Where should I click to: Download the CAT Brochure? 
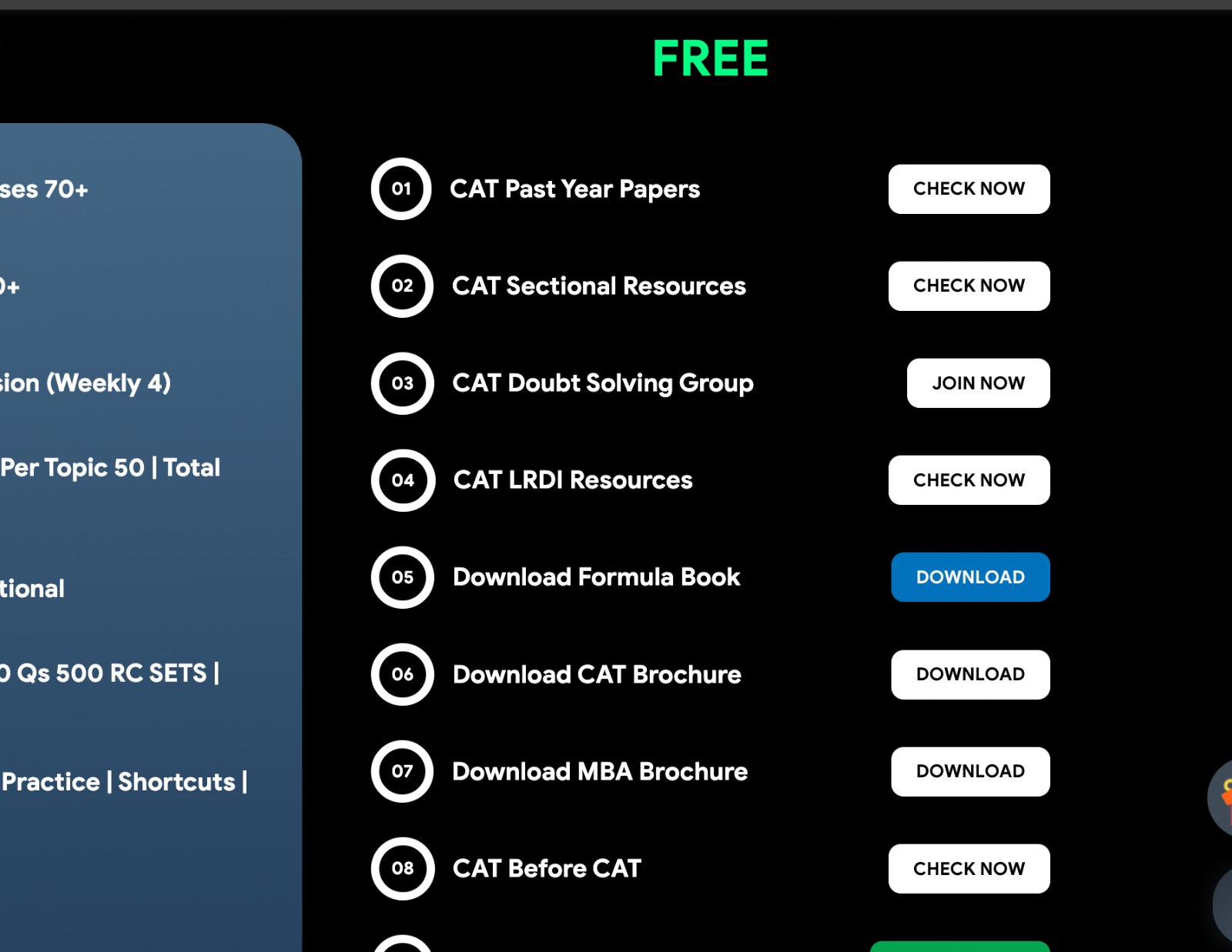click(x=970, y=674)
